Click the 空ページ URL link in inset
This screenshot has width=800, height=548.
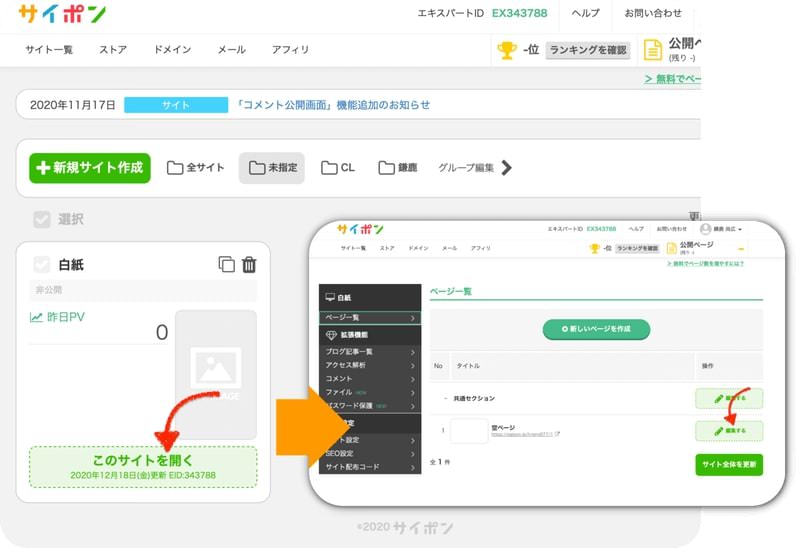tap(522, 434)
